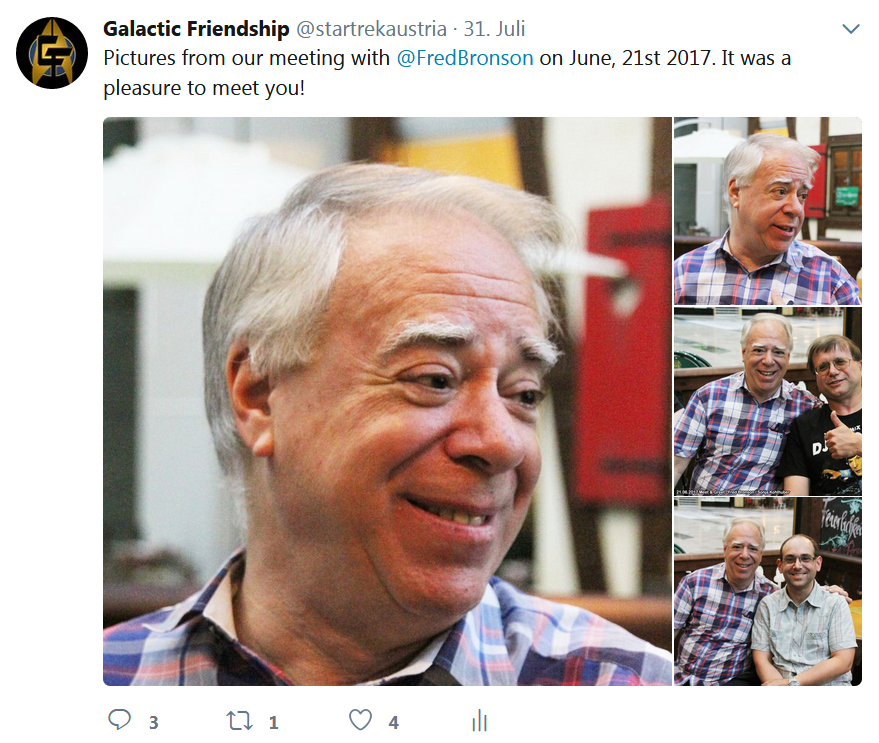The height and width of the screenshot is (743, 879).
Task: Click the reply count number 3
Action: [154, 722]
